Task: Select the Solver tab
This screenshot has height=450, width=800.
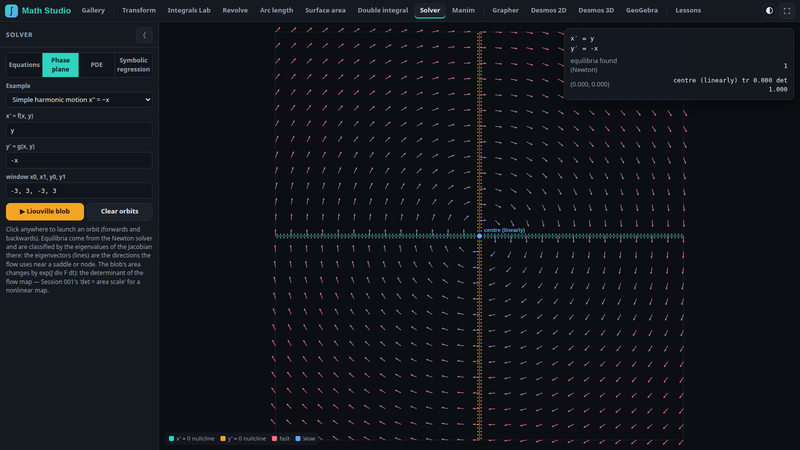Action: pyautogui.click(x=430, y=10)
